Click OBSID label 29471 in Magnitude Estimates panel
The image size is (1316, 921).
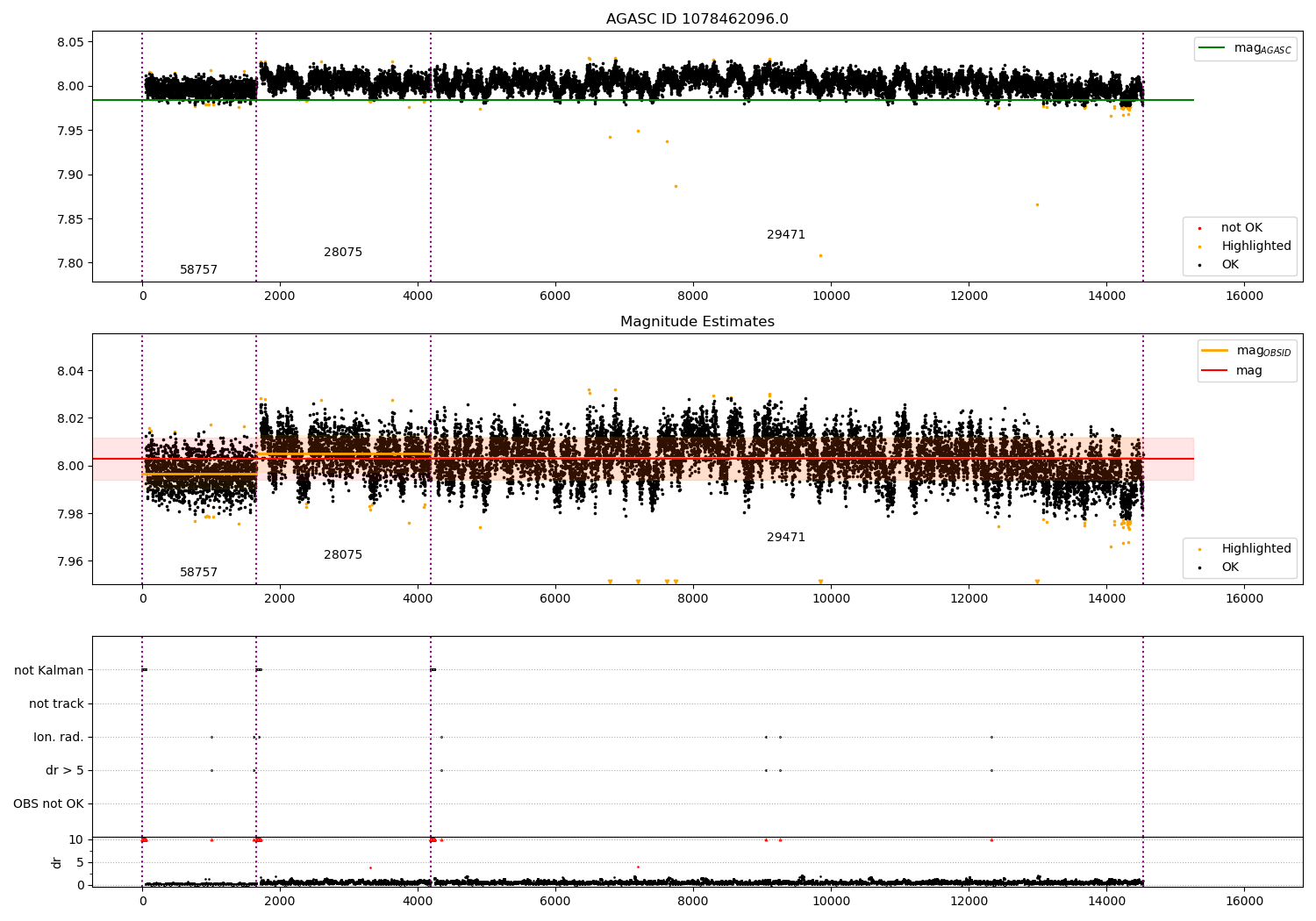[786, 538]
